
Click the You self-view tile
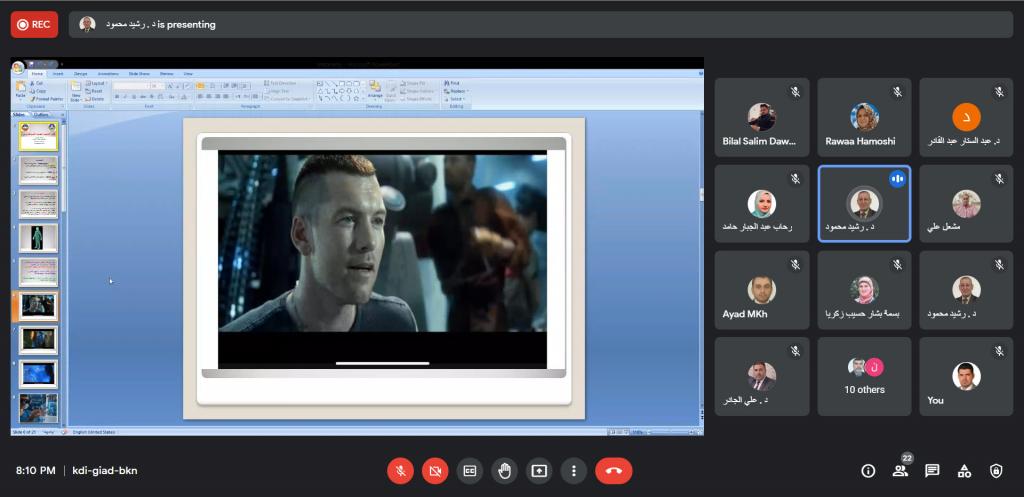(x=965, y=376)
